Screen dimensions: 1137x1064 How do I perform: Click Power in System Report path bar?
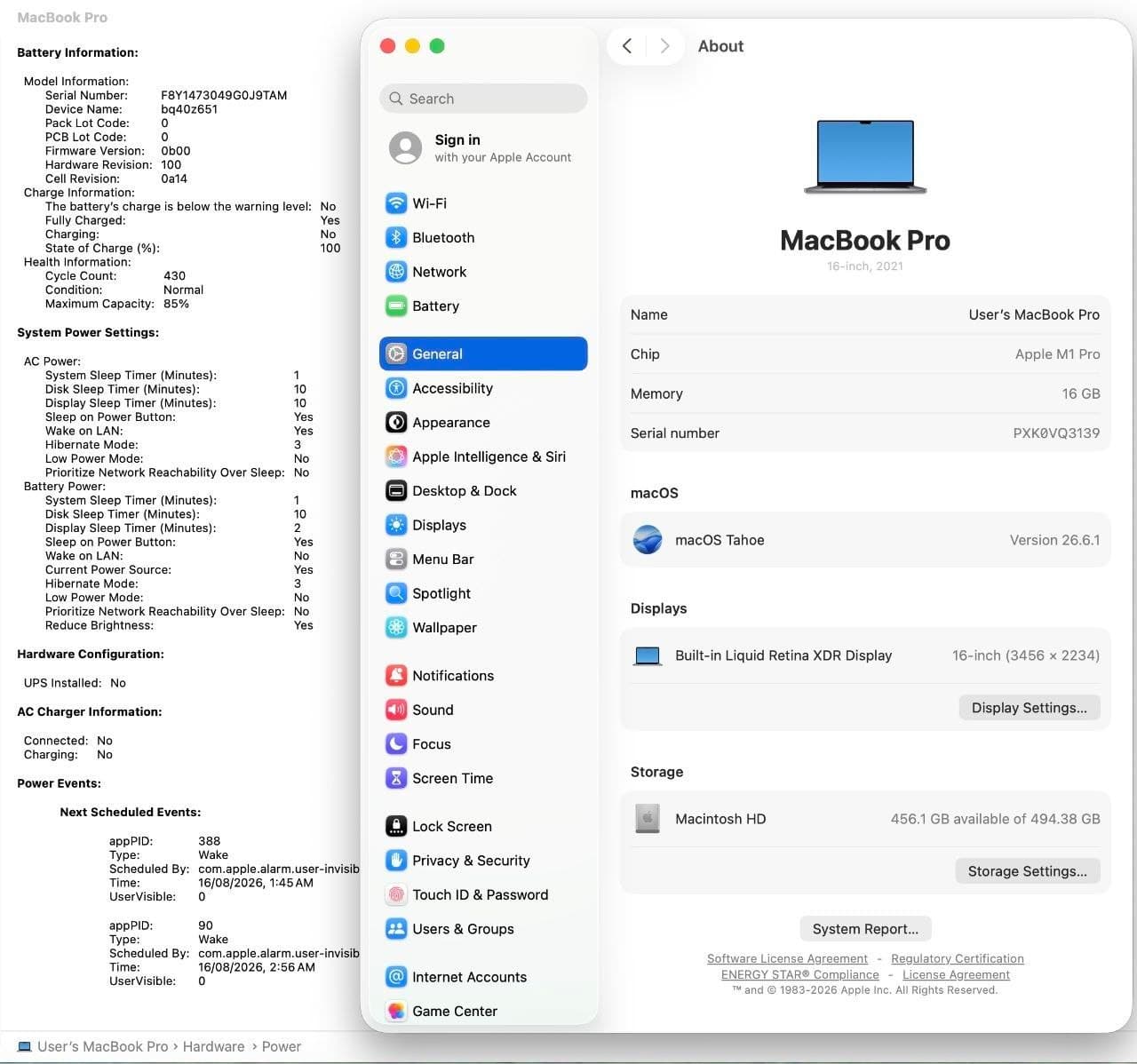(282, 1047)
